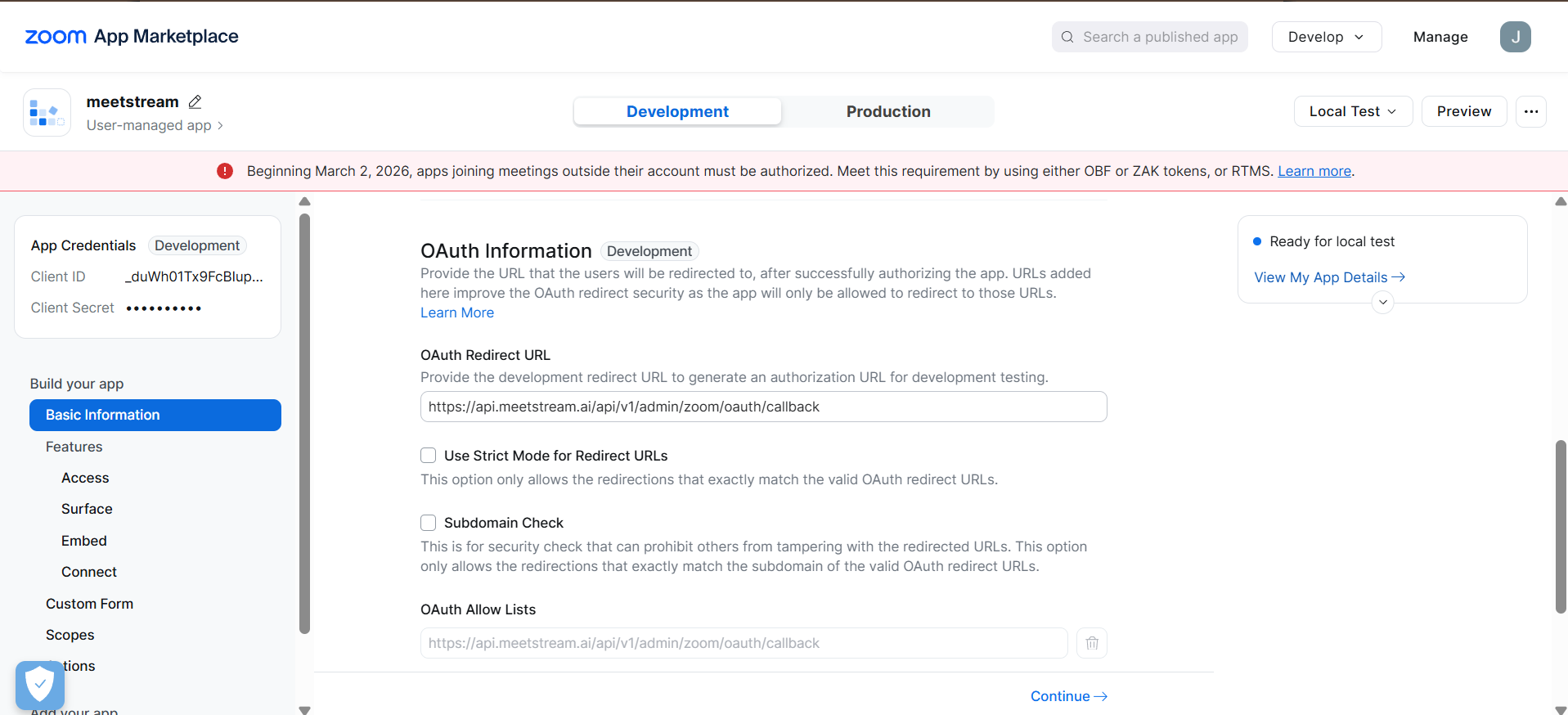The width and height of the screenshot is (1568, 715).
Task: Click the meetstream app icon thumbnail
Action: pos(47,112)
